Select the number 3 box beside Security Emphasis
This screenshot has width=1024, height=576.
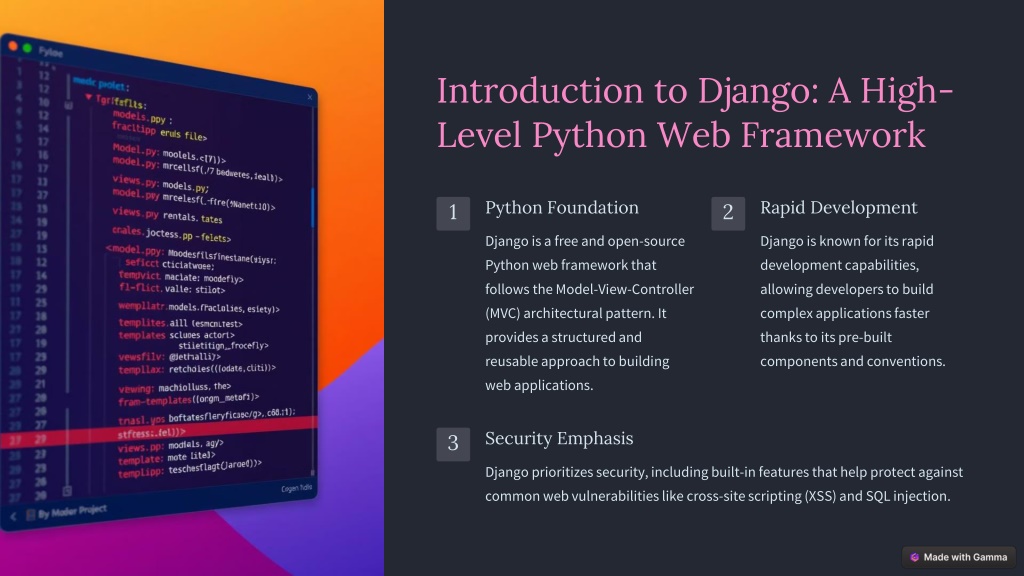click(453, 444)
